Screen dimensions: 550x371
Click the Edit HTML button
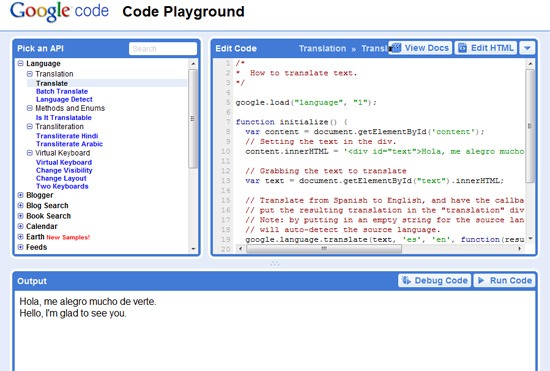(486, 48)
